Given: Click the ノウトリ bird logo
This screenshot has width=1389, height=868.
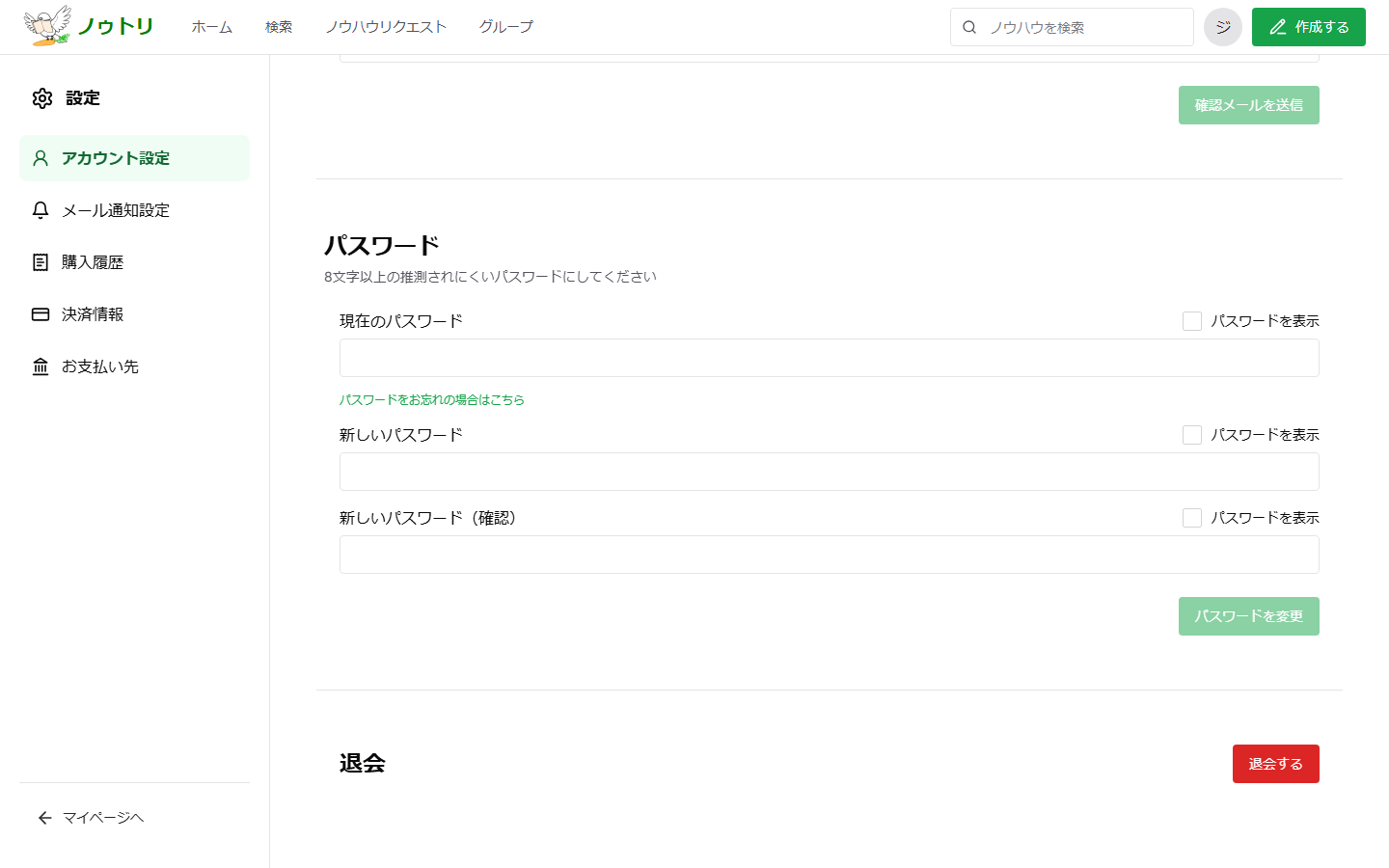Looking at the screenshot, I should click(89, 26).
